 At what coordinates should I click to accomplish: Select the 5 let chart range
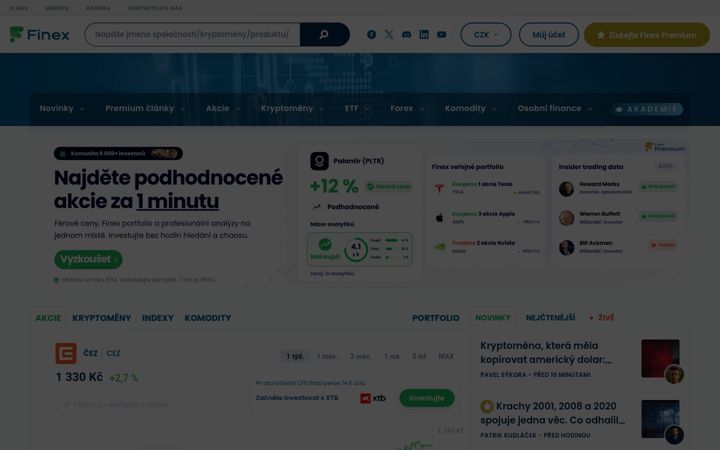point(419,356)
